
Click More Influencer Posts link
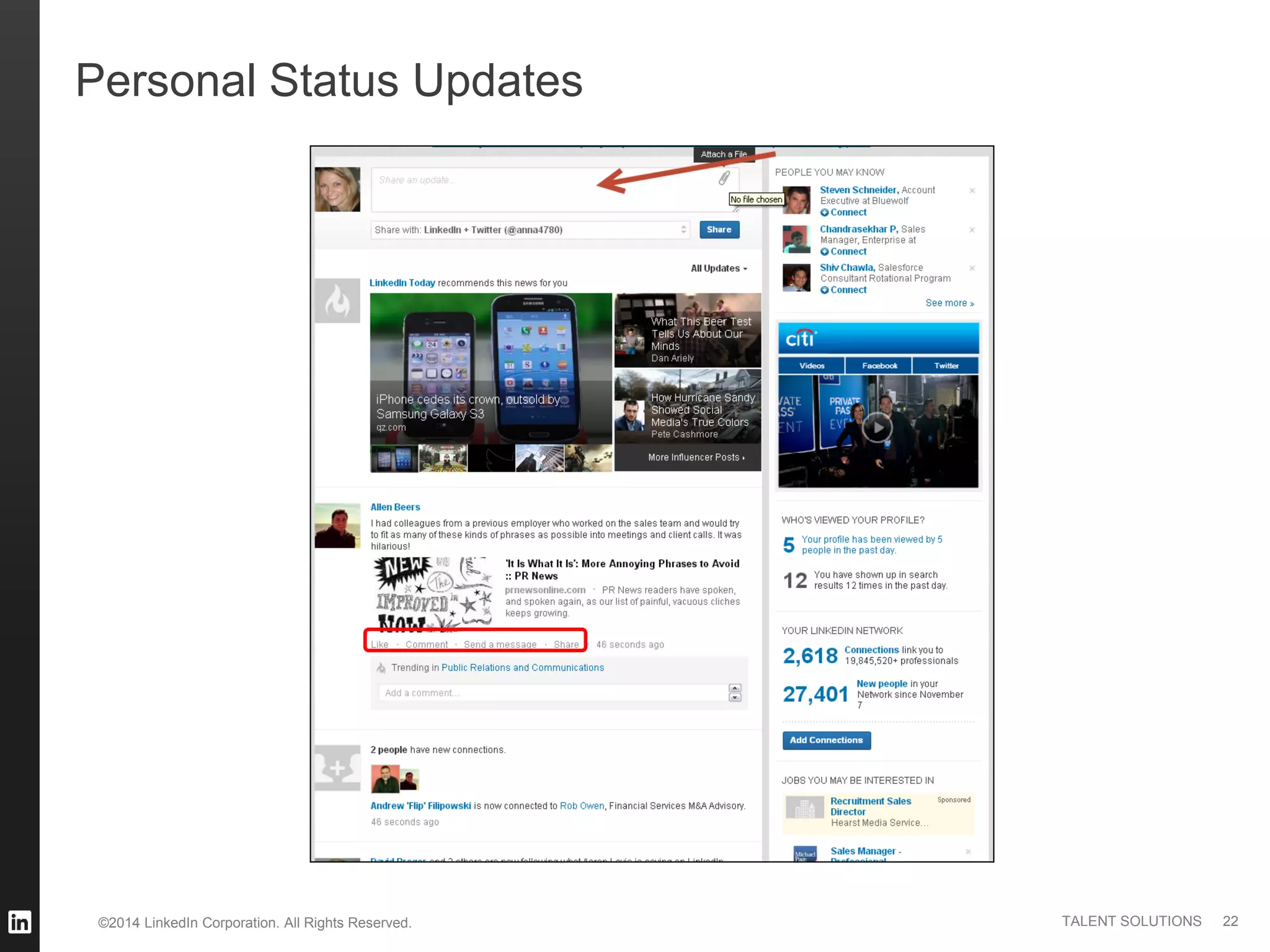point(696,457)
